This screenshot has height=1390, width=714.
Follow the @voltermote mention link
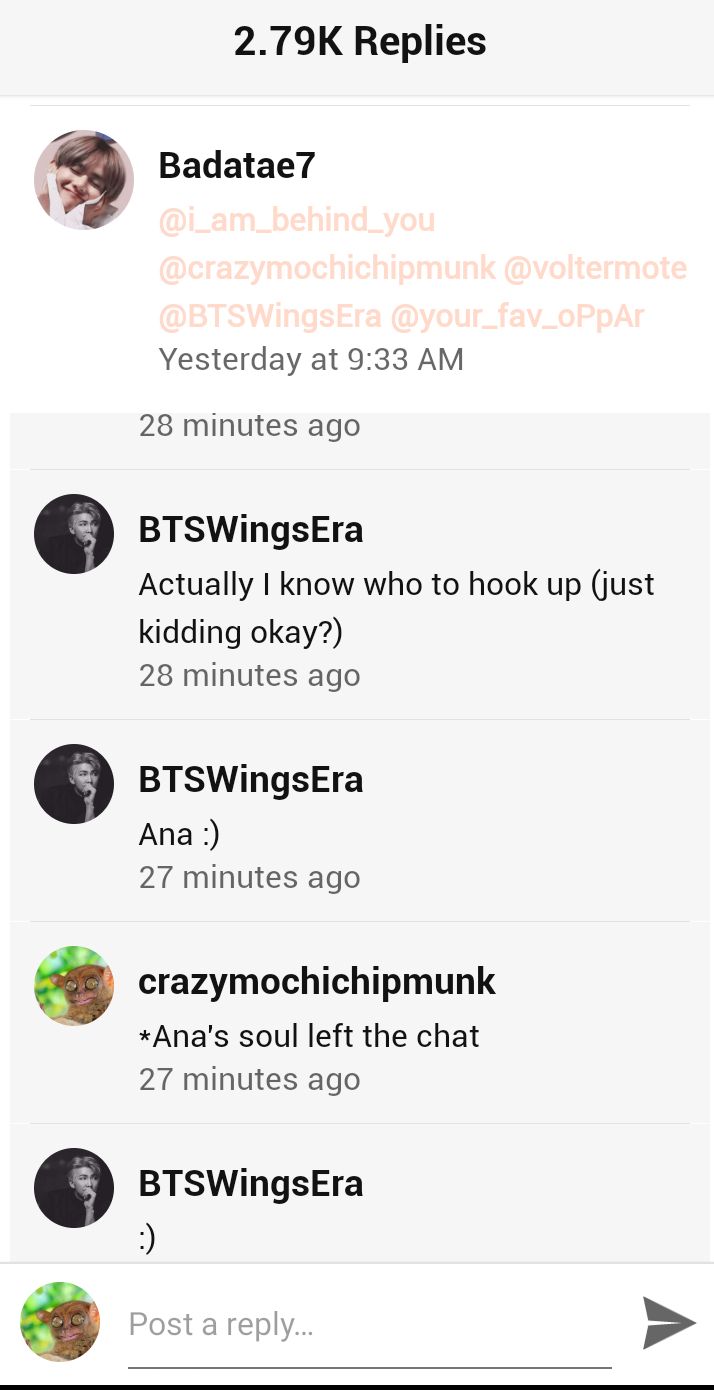coord(595,268)
